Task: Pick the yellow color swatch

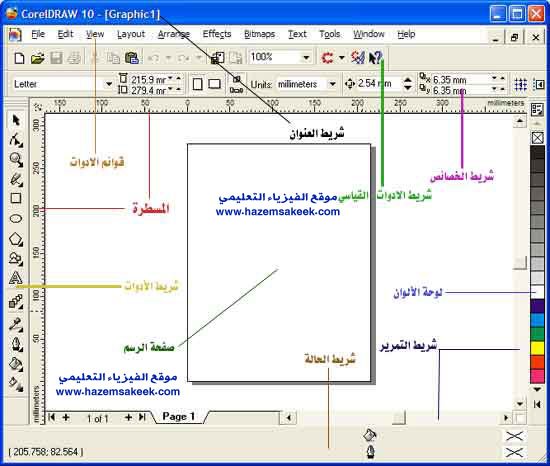Action: (x=537, y=348)
